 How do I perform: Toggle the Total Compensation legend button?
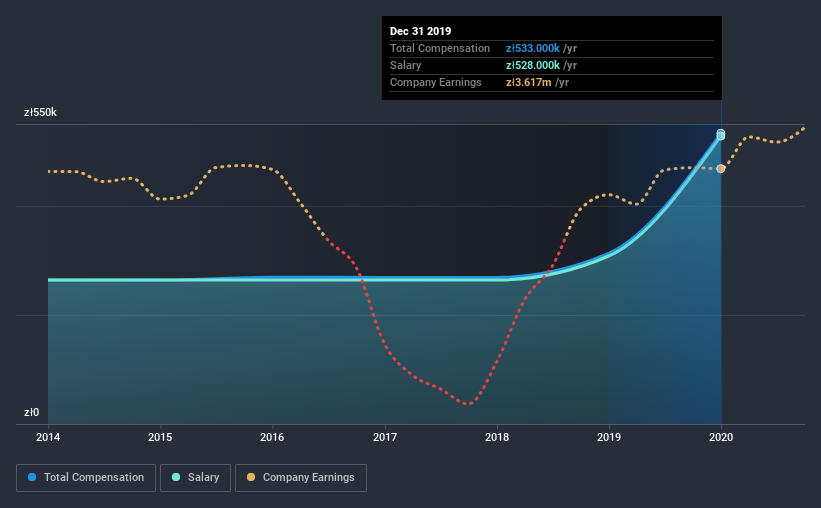coord(86,478)
